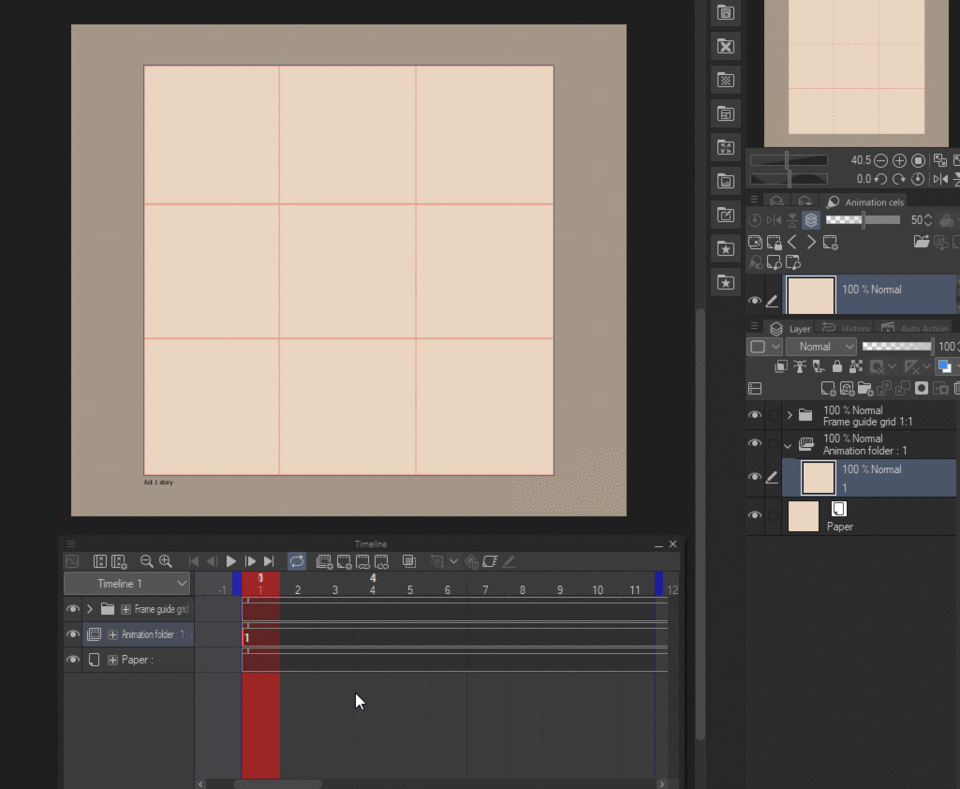Image resolution: width=960 pixels, height=789 pixels.
Task: Open the Timeline 1 dropdown
Action: (x=127, y=584)
